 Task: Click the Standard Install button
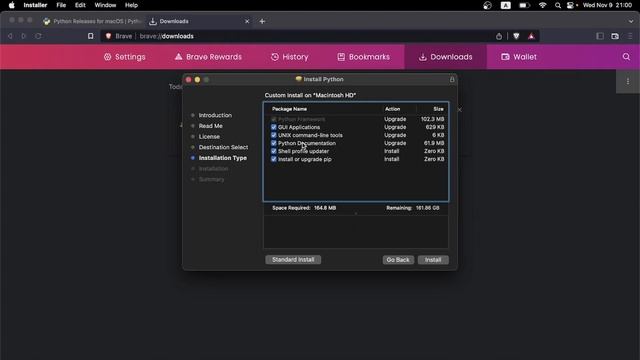[293, 260]
